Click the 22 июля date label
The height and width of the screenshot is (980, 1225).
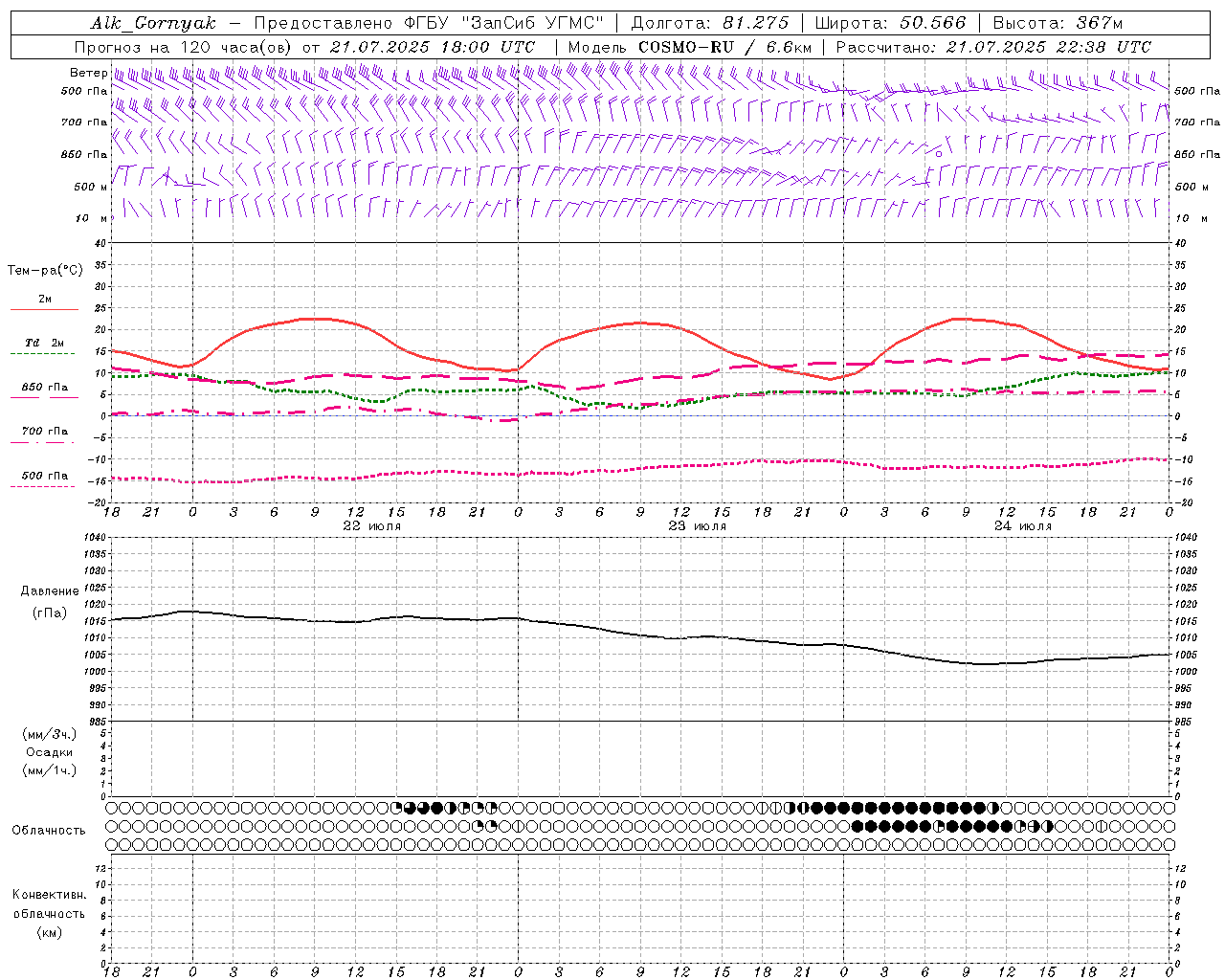coord(371,526)
